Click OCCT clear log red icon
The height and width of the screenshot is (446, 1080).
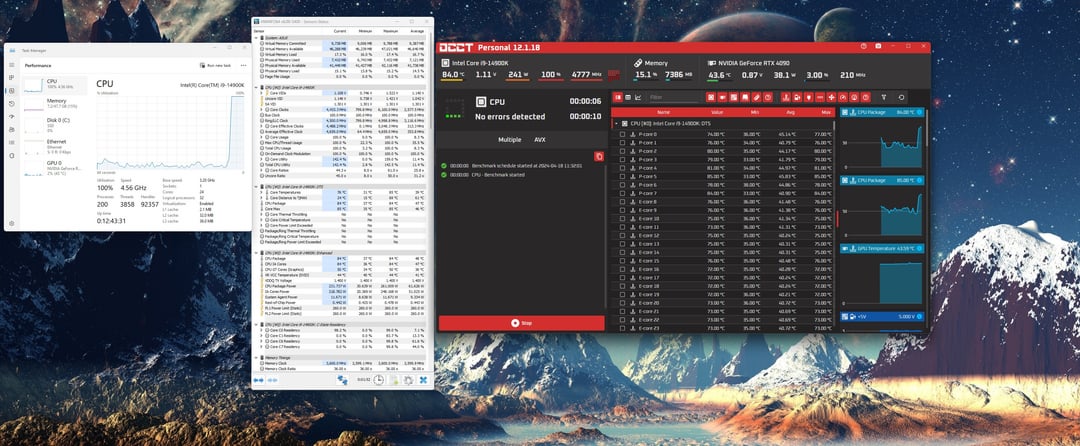pos(599,156)
